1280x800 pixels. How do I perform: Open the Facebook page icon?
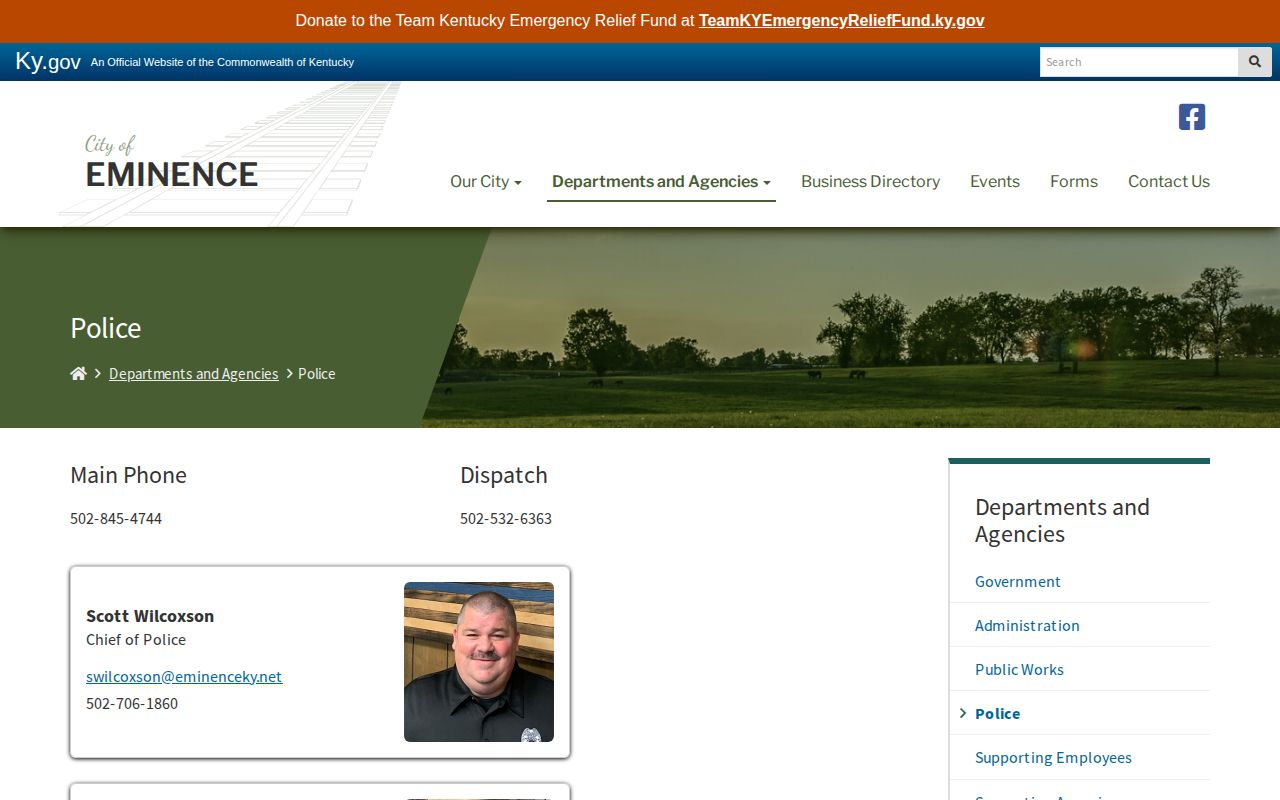point(1192,117)
